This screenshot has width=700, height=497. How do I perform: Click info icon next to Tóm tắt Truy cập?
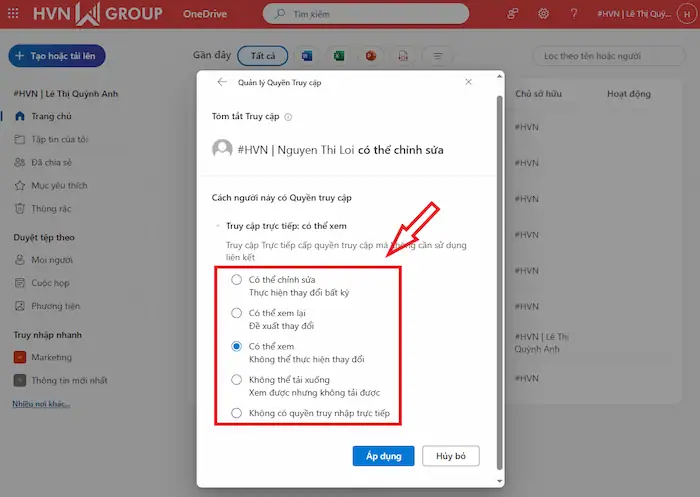[288, 117]
